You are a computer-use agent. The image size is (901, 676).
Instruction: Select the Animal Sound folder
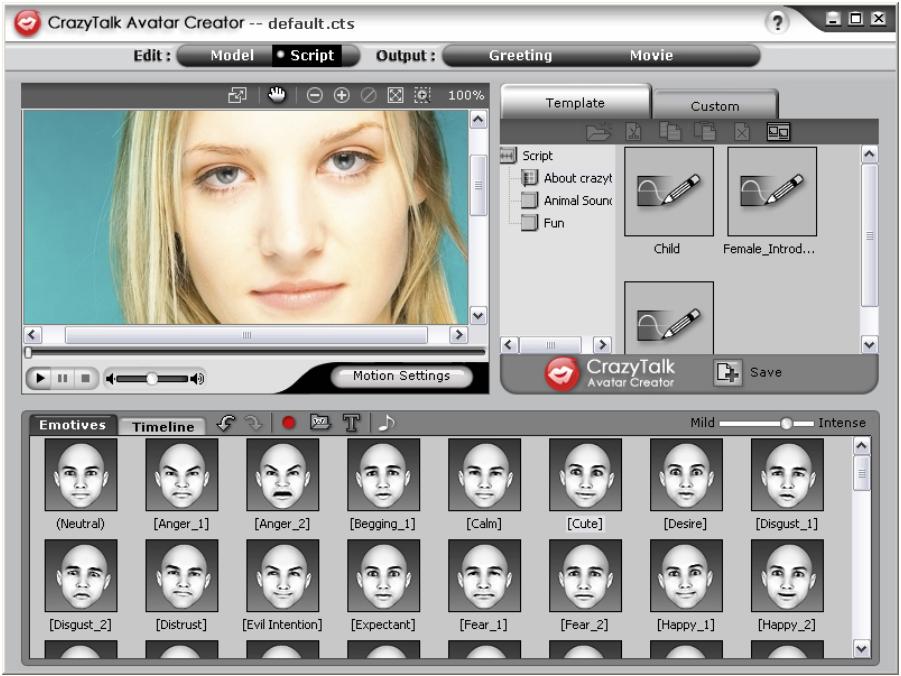pos(567,201)
